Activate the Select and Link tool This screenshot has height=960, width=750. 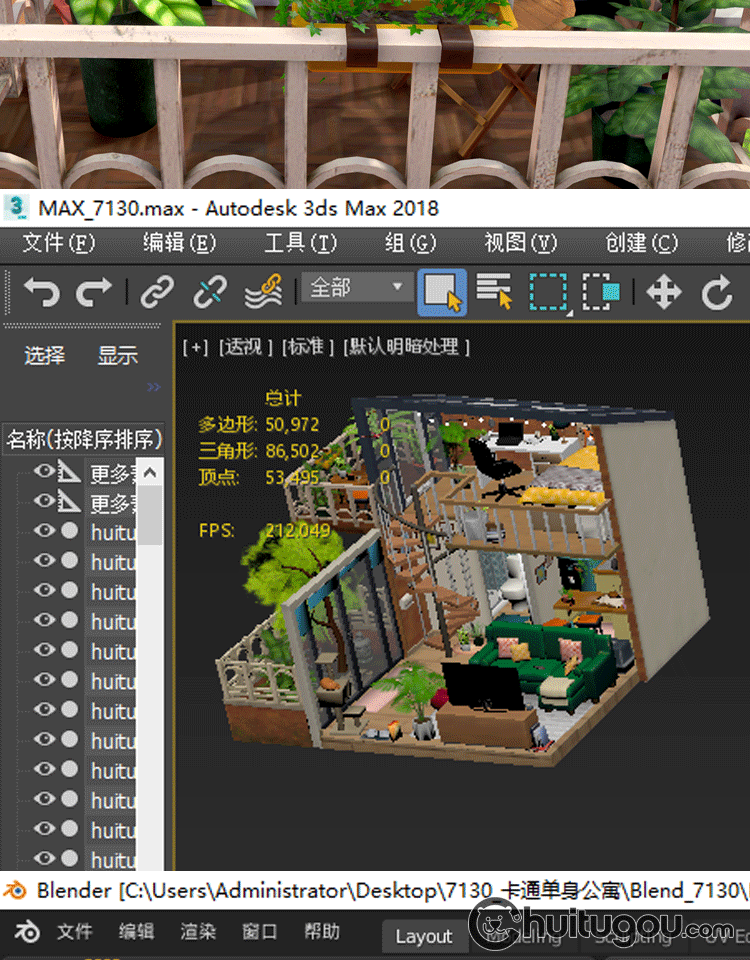click(157, 292)
